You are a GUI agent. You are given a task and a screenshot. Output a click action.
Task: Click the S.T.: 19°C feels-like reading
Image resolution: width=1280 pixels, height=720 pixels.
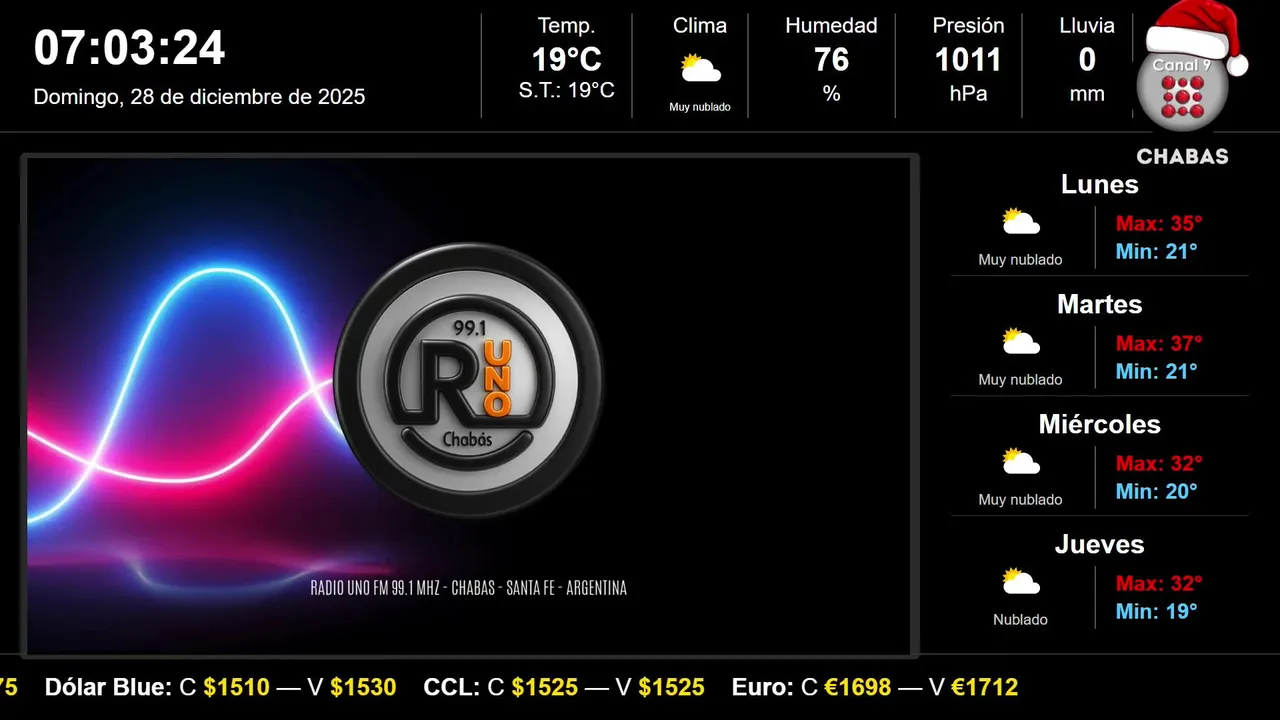click(x=566, y=91)
